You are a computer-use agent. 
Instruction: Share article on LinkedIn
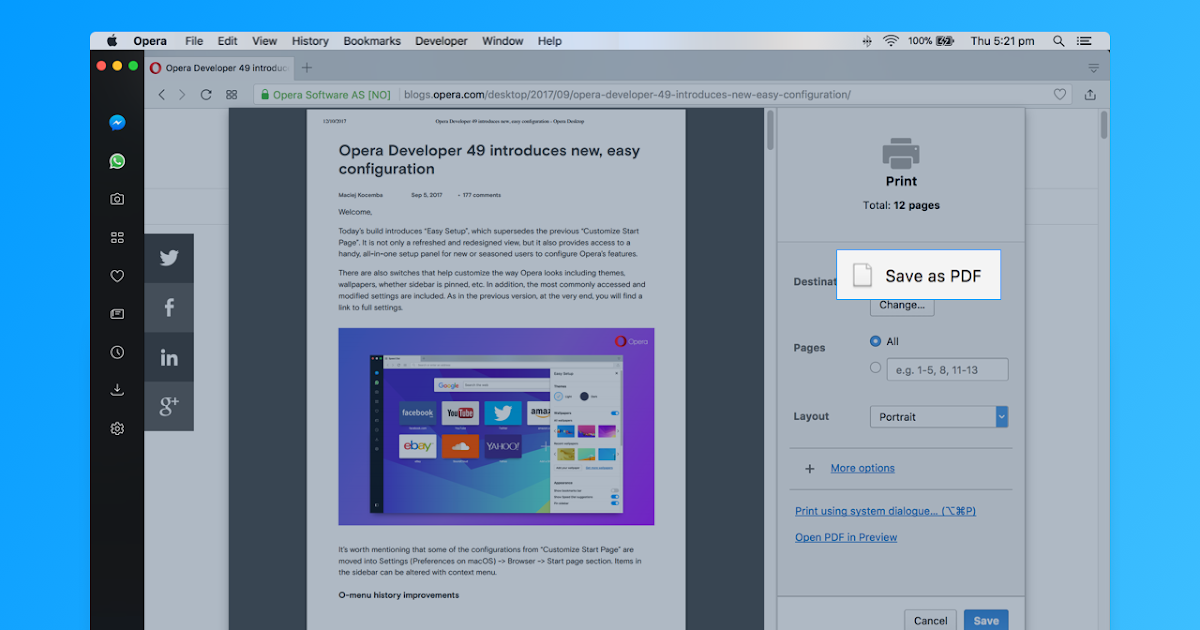169,357
